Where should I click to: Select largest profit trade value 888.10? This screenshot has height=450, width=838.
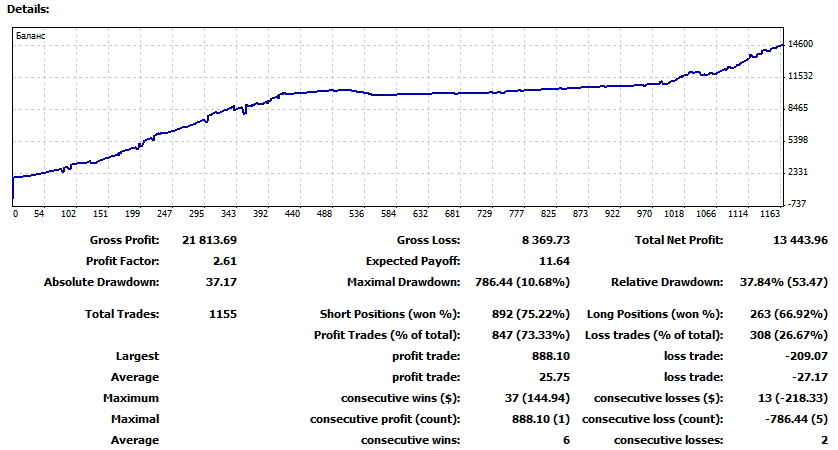[x=551, y=356]
